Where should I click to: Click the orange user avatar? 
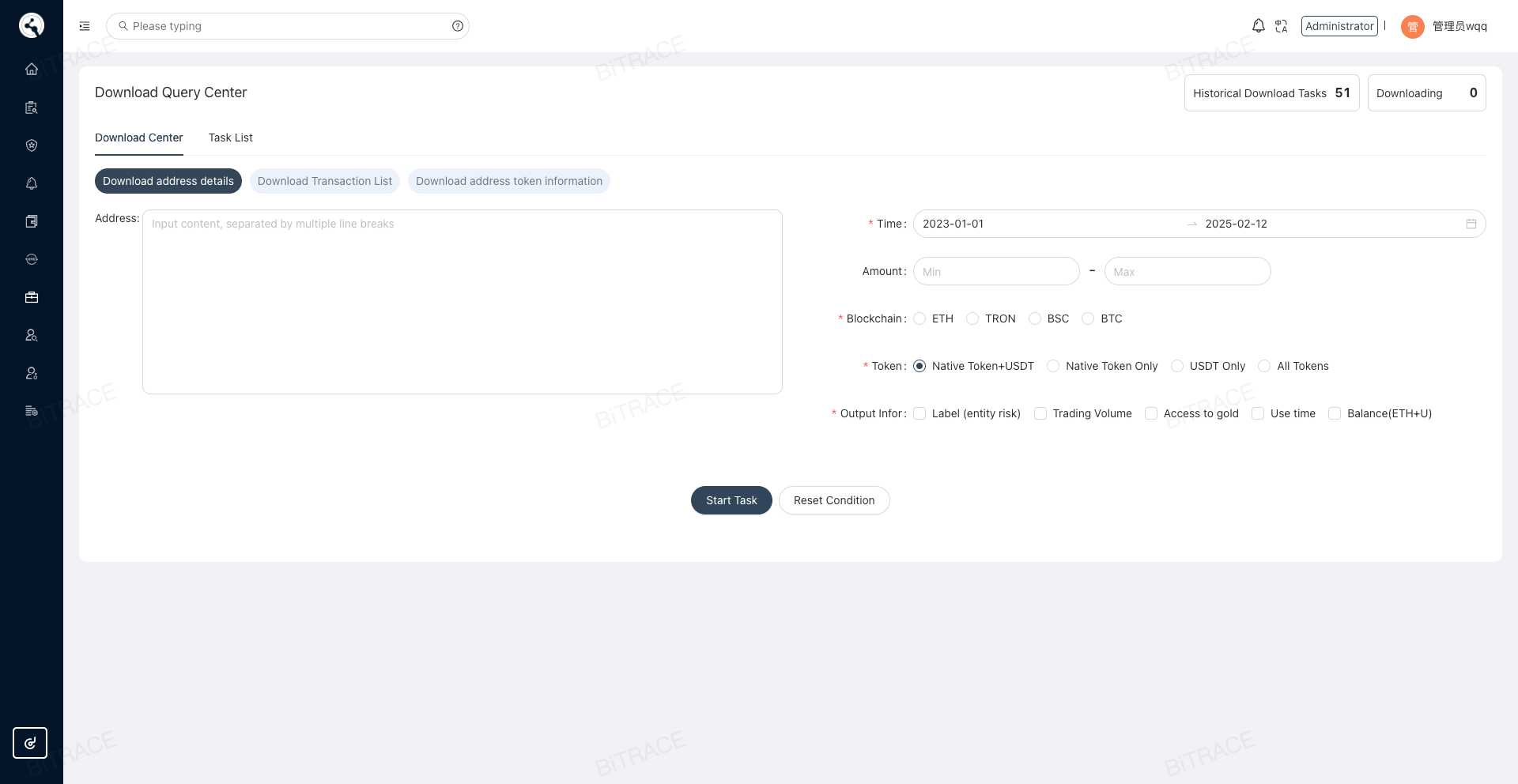click(1412, 27)
